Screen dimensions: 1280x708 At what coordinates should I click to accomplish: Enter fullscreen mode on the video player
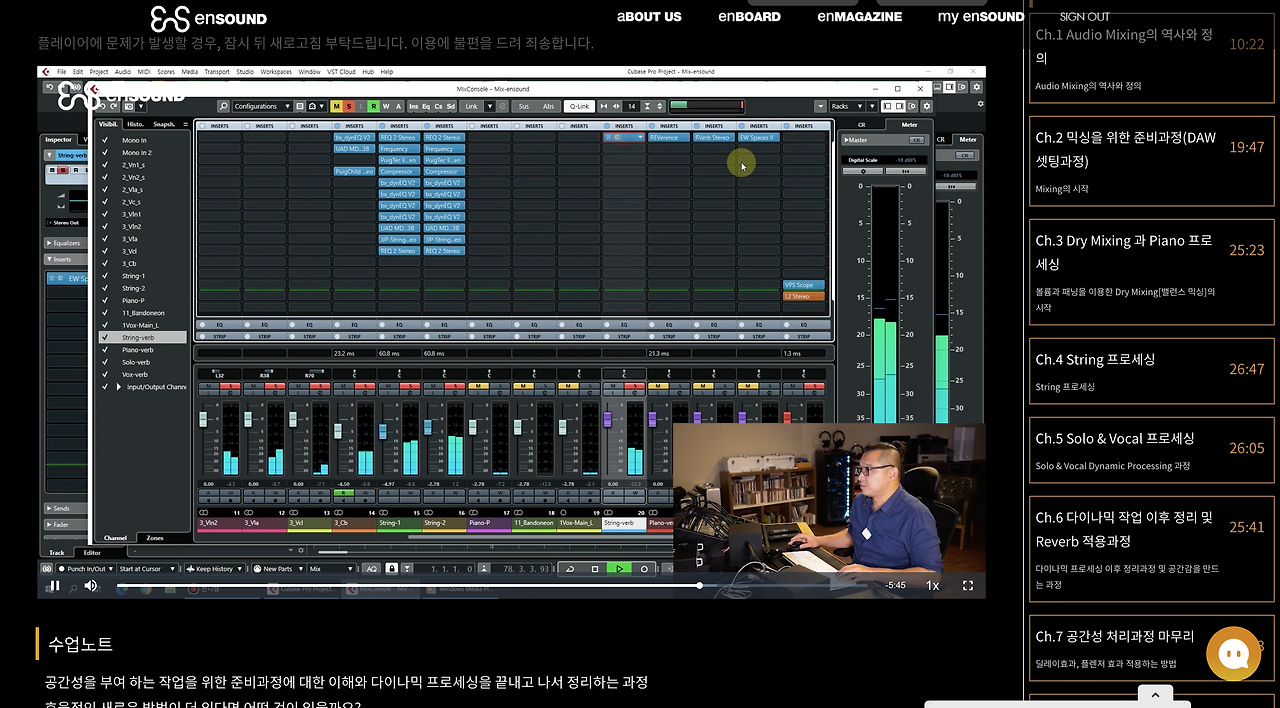(x=967, y=585)
